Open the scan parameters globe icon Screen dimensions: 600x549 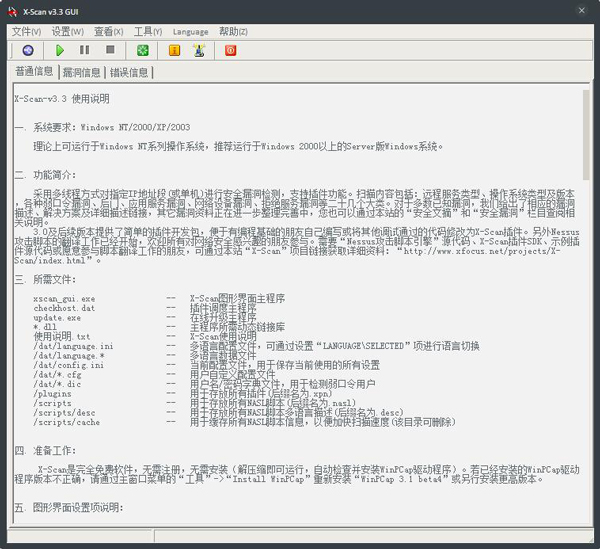tap(28, 51)
